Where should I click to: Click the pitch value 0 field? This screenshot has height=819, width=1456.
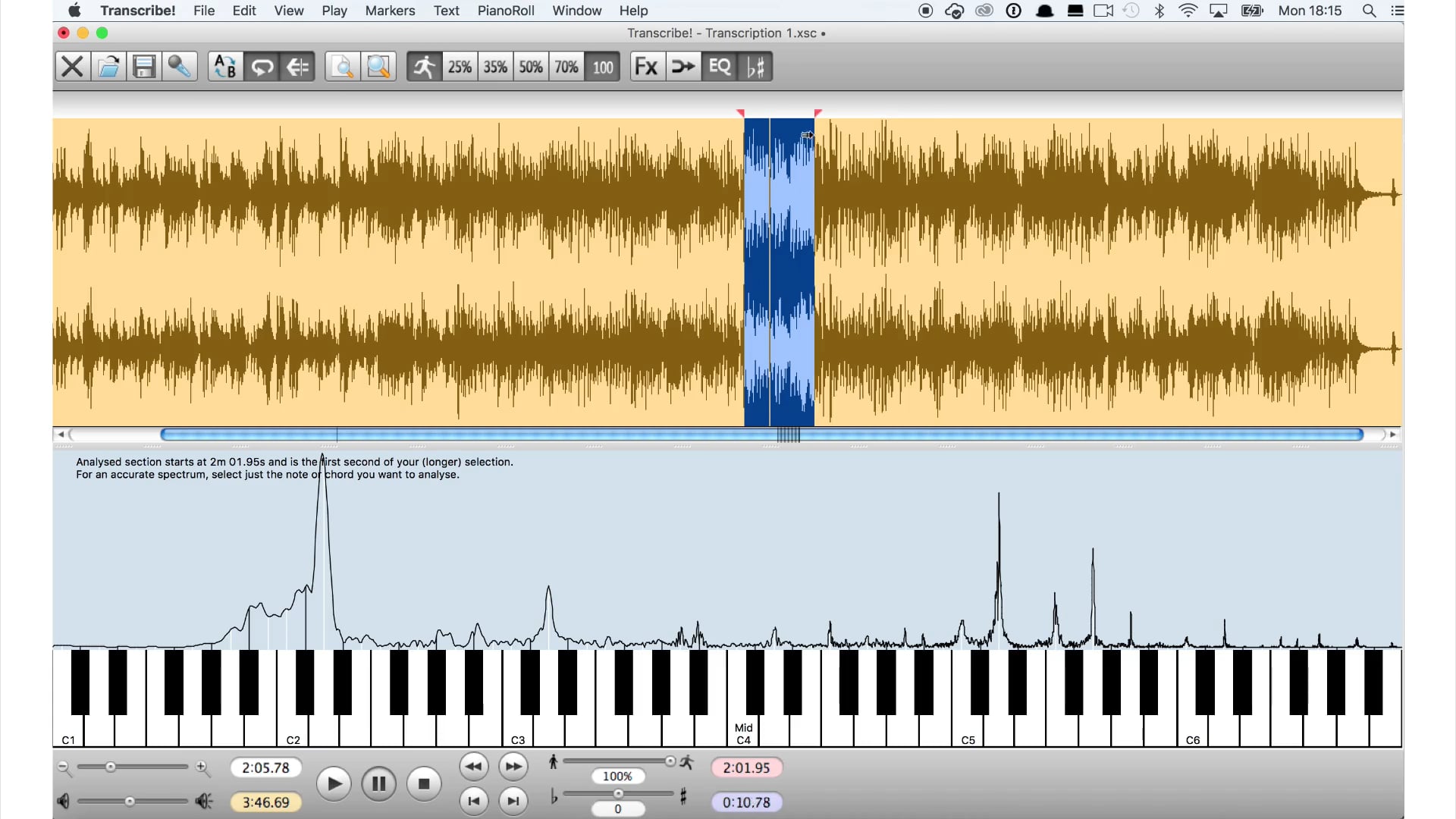(617, 809)
